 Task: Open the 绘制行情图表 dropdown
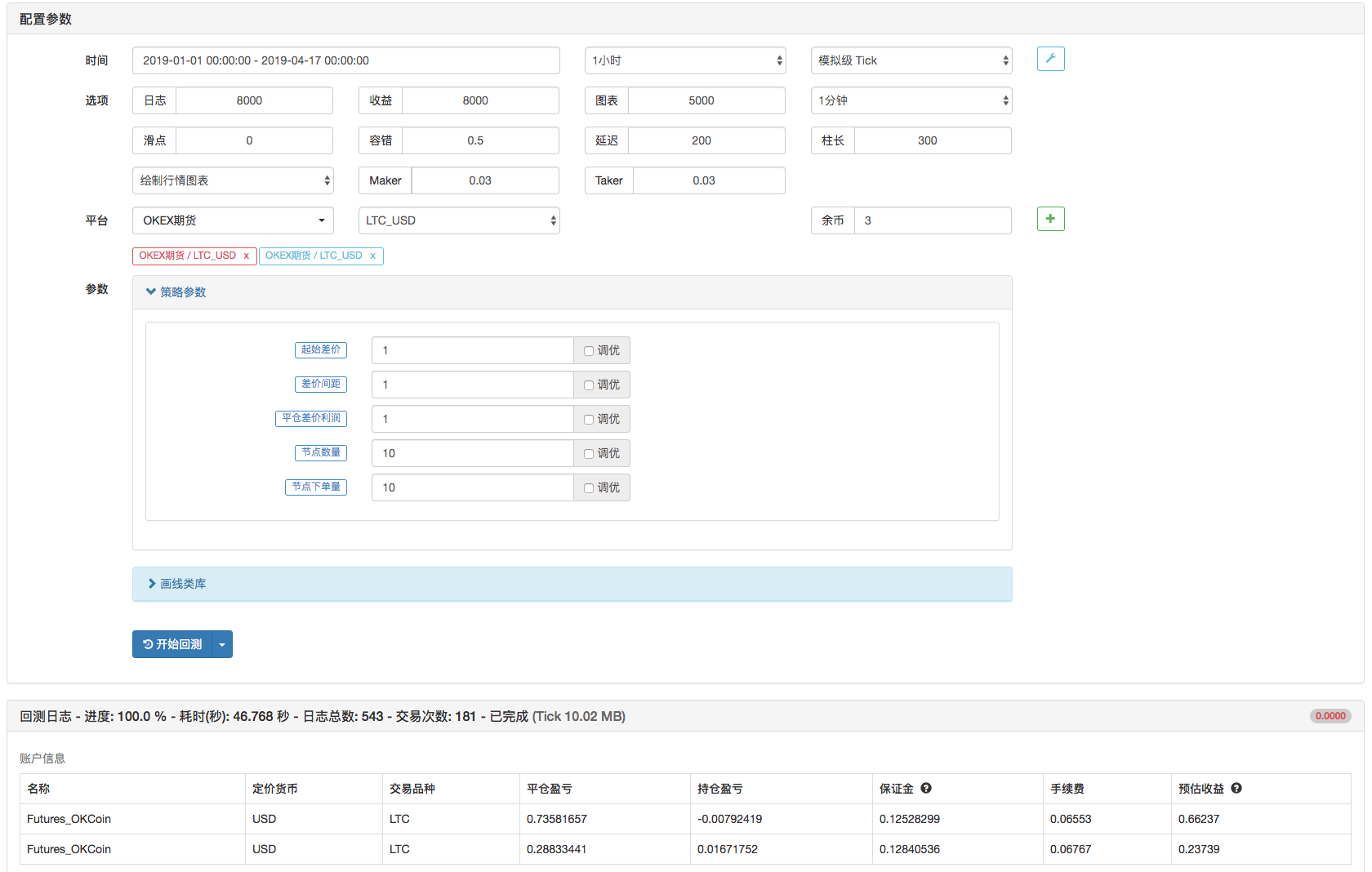tap(233, 180)
